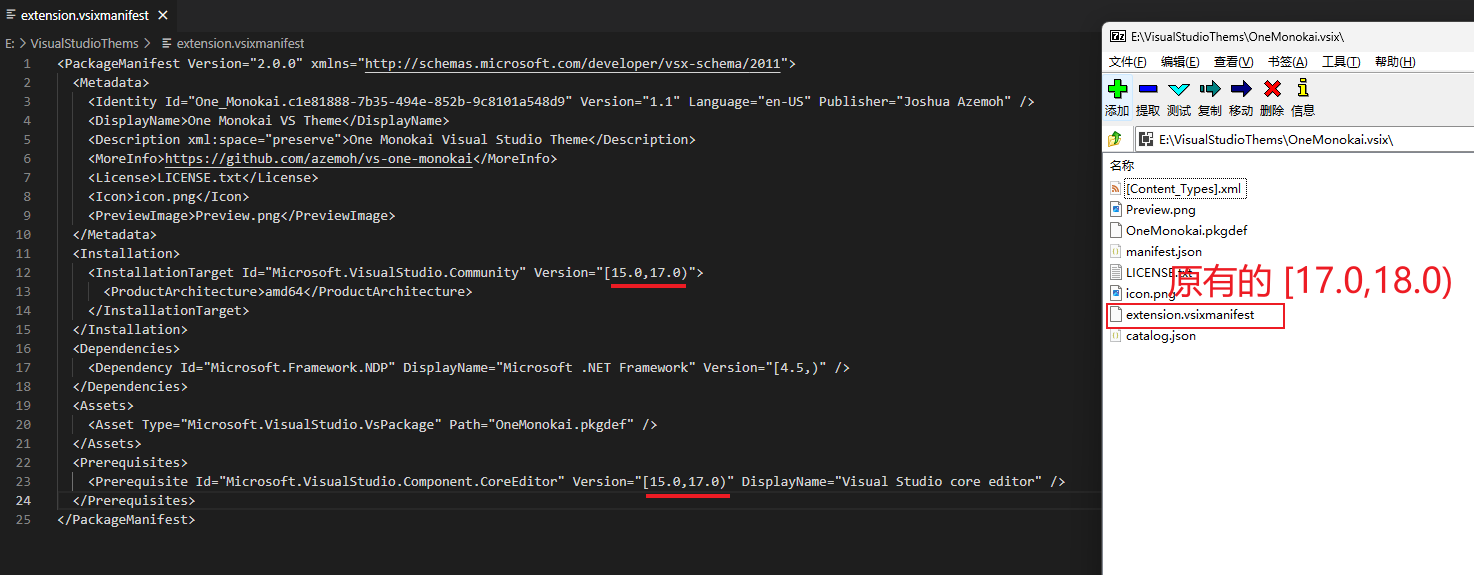Open the 工具(T) menu
1474x575 pixels.
coord(1341,62)
